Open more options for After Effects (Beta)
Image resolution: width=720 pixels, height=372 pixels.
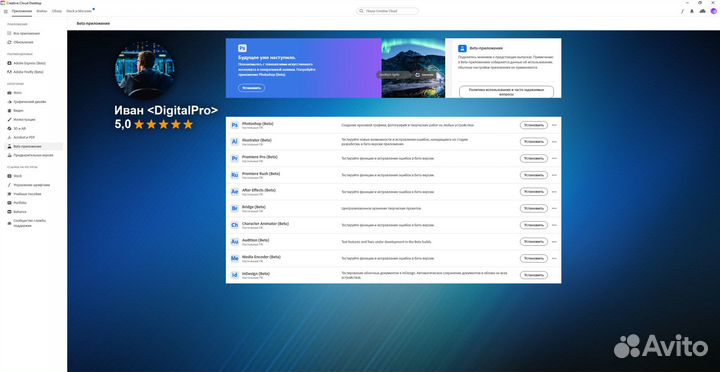(x=554, y=192)
